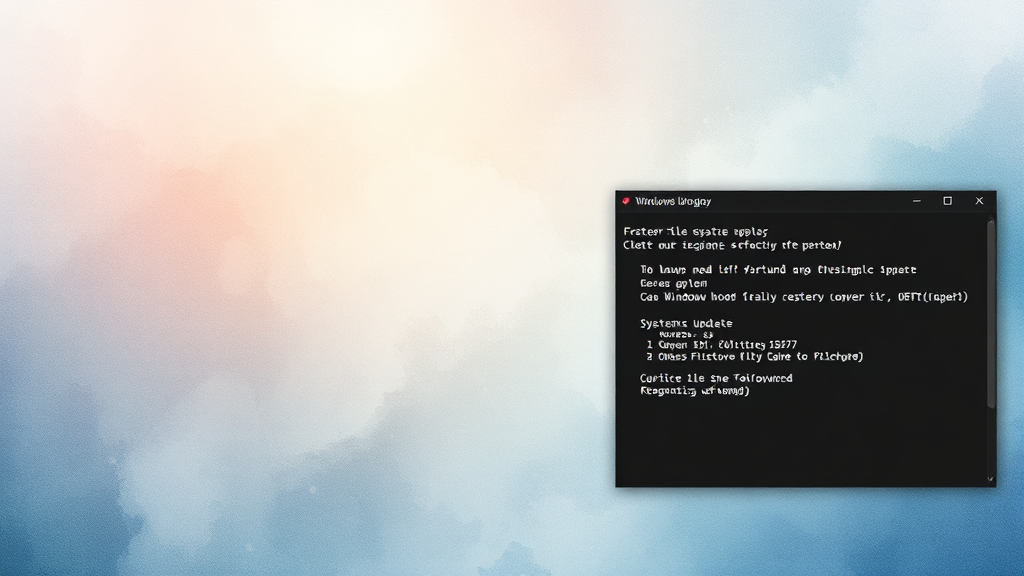Maximize the terminal window
Screen dimensions: 1024x576
[947, 201]
